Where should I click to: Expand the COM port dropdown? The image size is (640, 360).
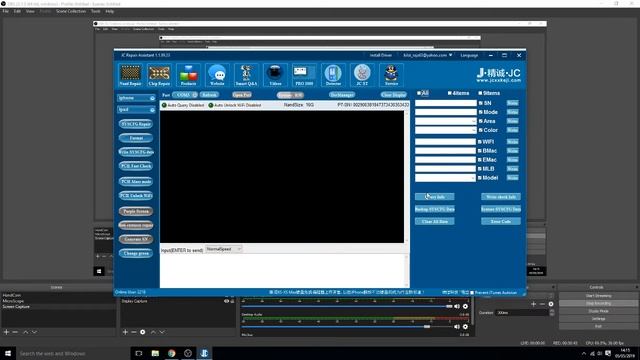tap(194, 95)
